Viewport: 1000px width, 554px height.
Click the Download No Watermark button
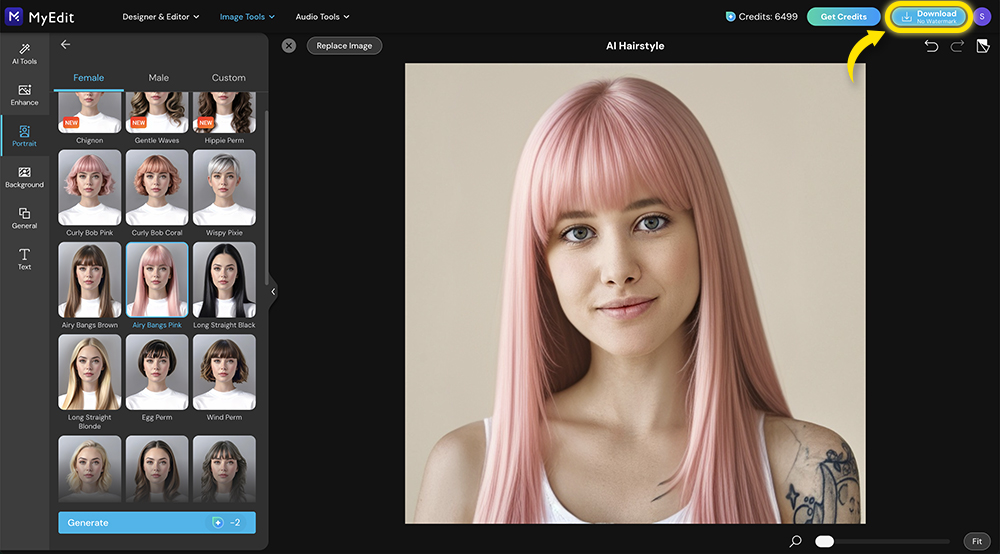point(928,17)
